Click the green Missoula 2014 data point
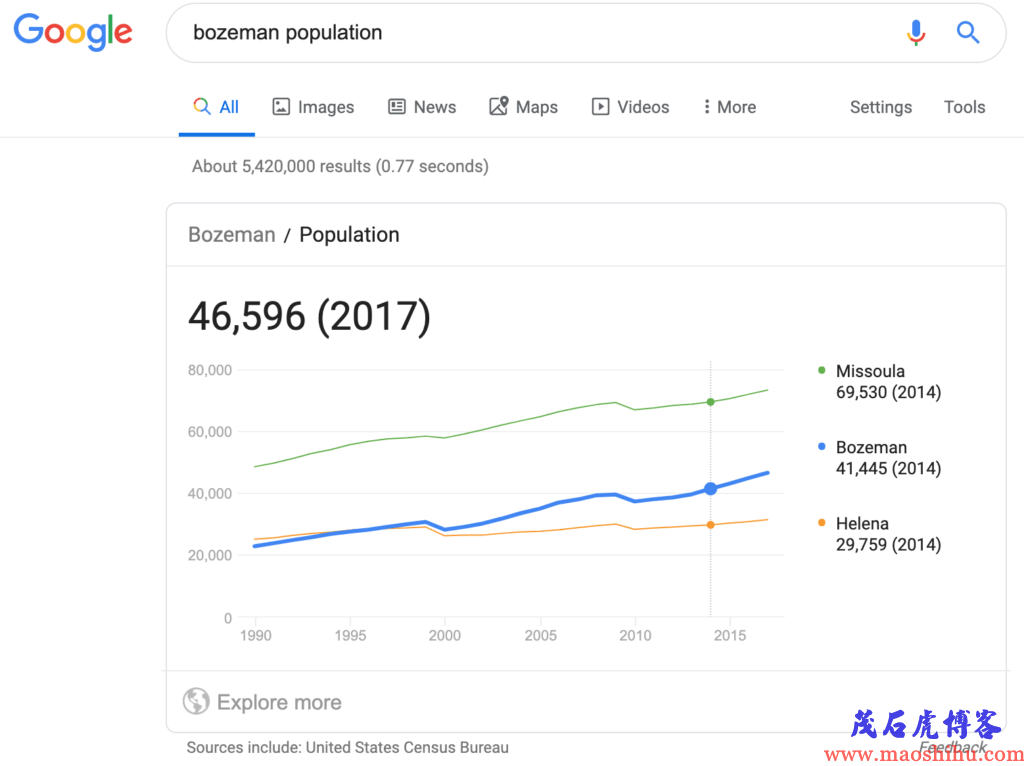The width and height of the screenshot is (1024, 766). coord(711,402)
